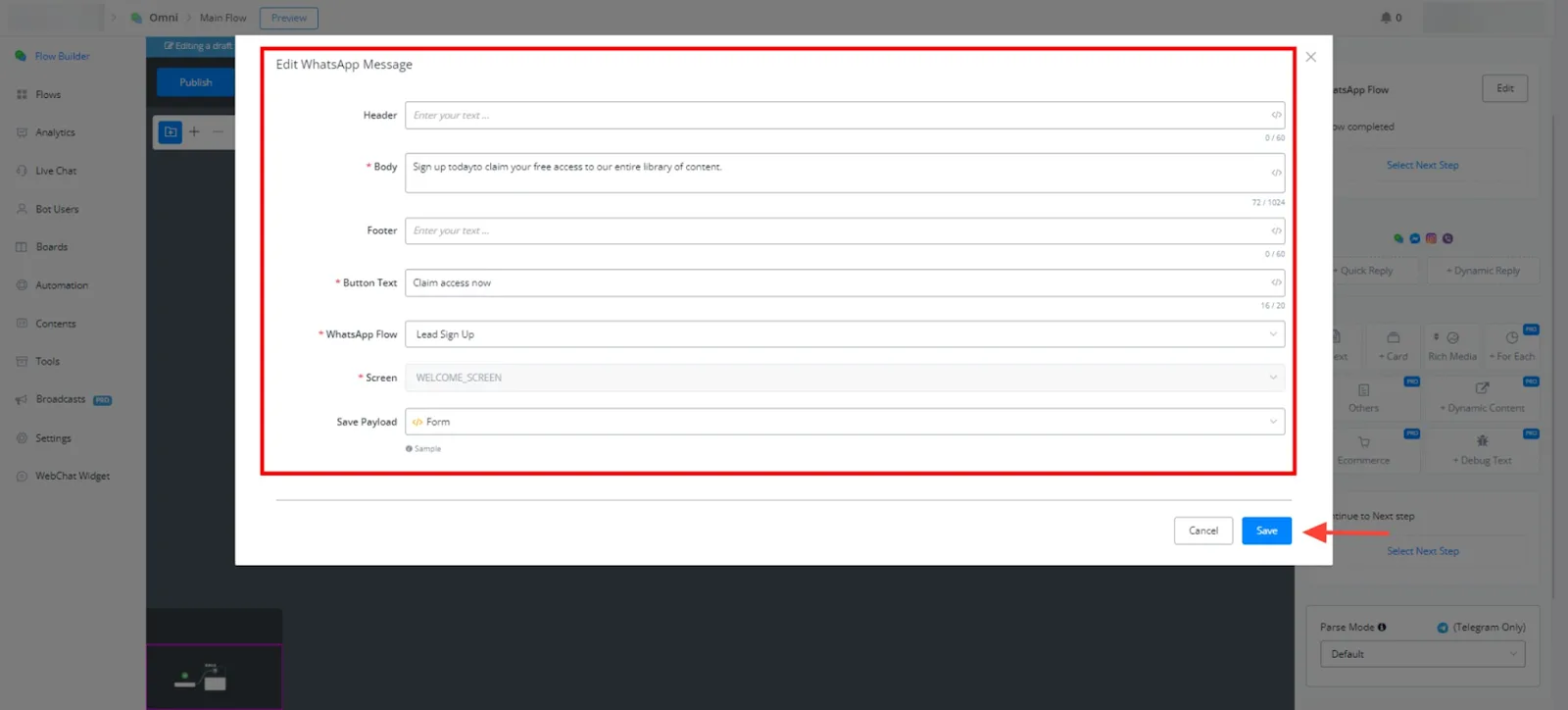Click the Contents icon in sidebar
This screenshot has height=710, width=1568.
pyautogui.click(x=22, y=324)
